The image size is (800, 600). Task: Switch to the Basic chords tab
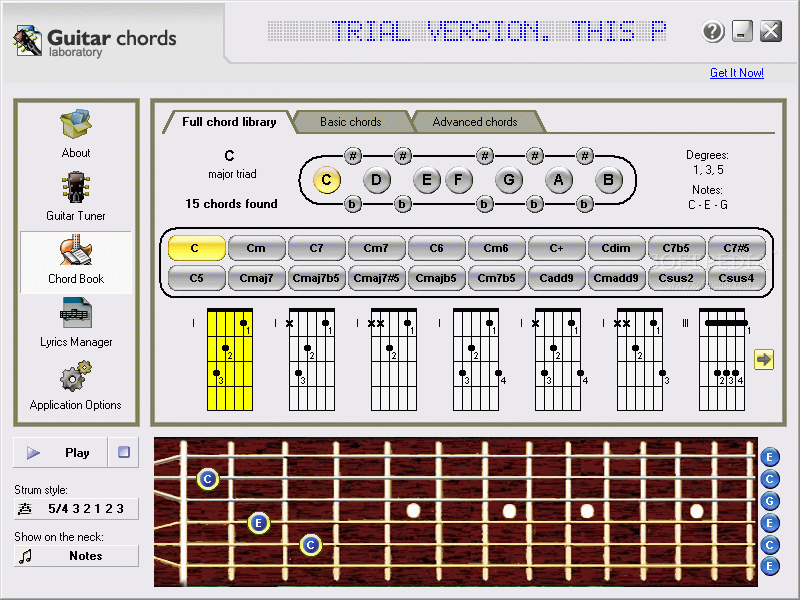point(351,122)
